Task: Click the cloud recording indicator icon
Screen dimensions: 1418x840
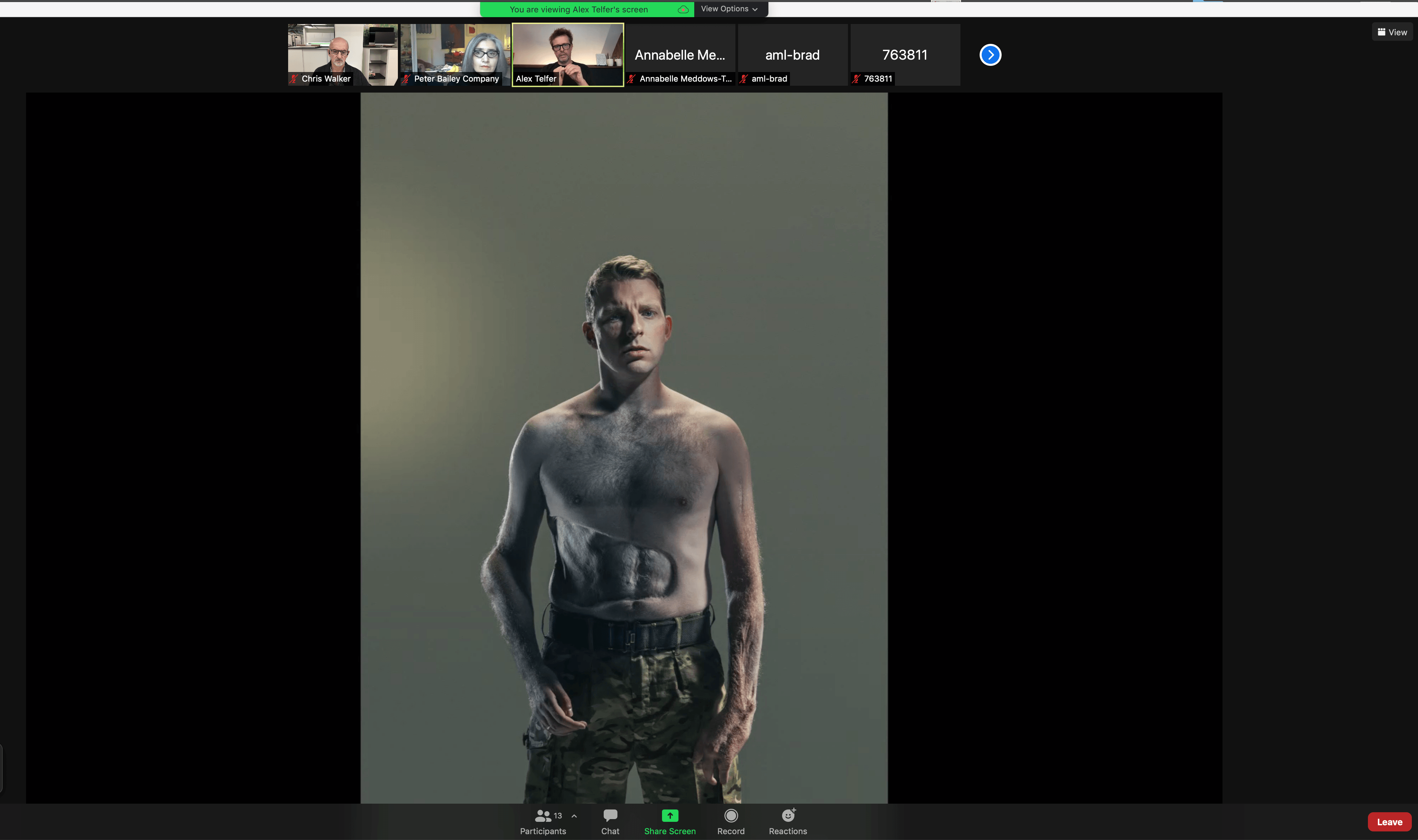Action: coord(683,10)
